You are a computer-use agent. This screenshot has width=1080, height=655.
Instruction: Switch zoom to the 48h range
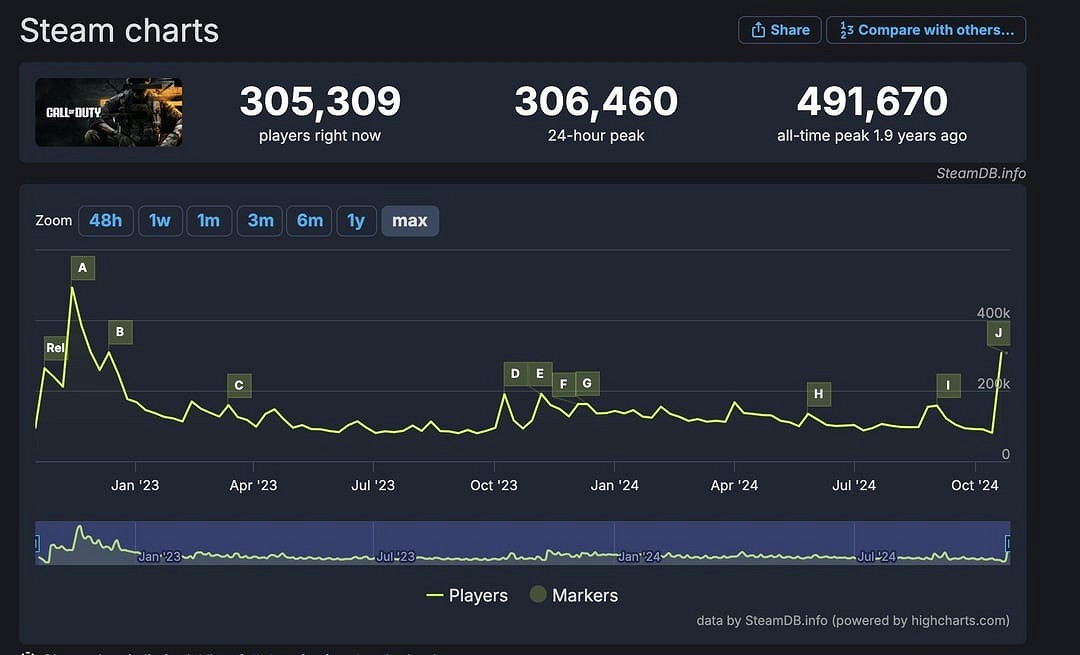point(105,220)
